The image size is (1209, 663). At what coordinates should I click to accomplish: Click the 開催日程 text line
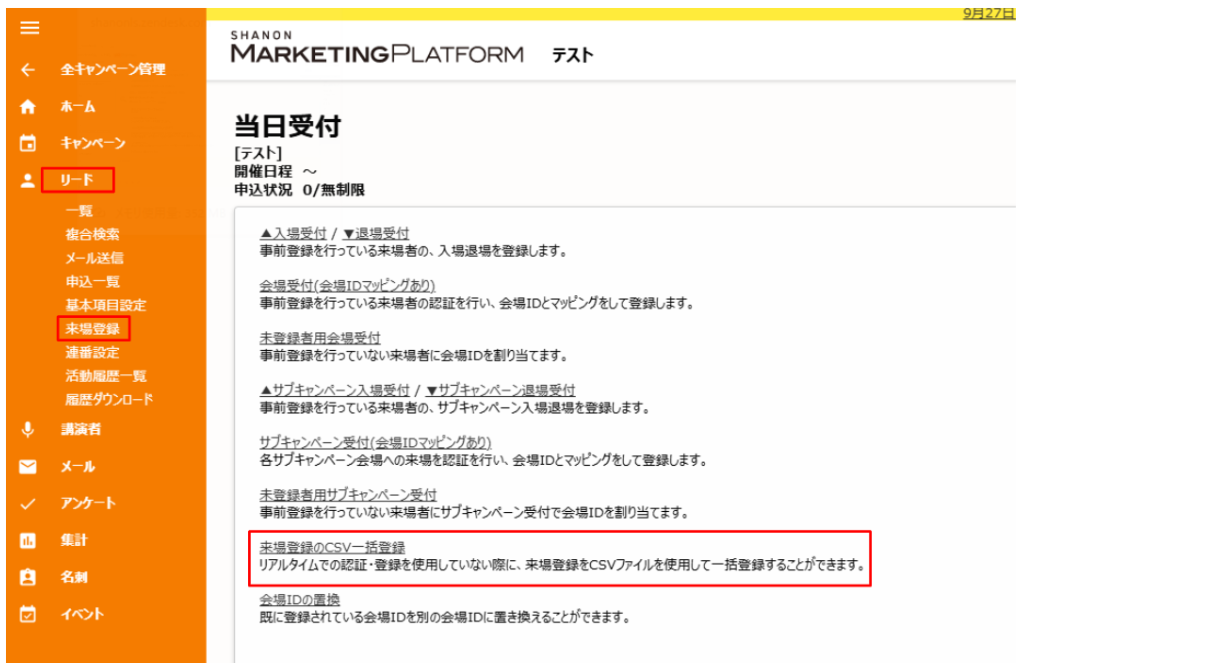point(276,171)
